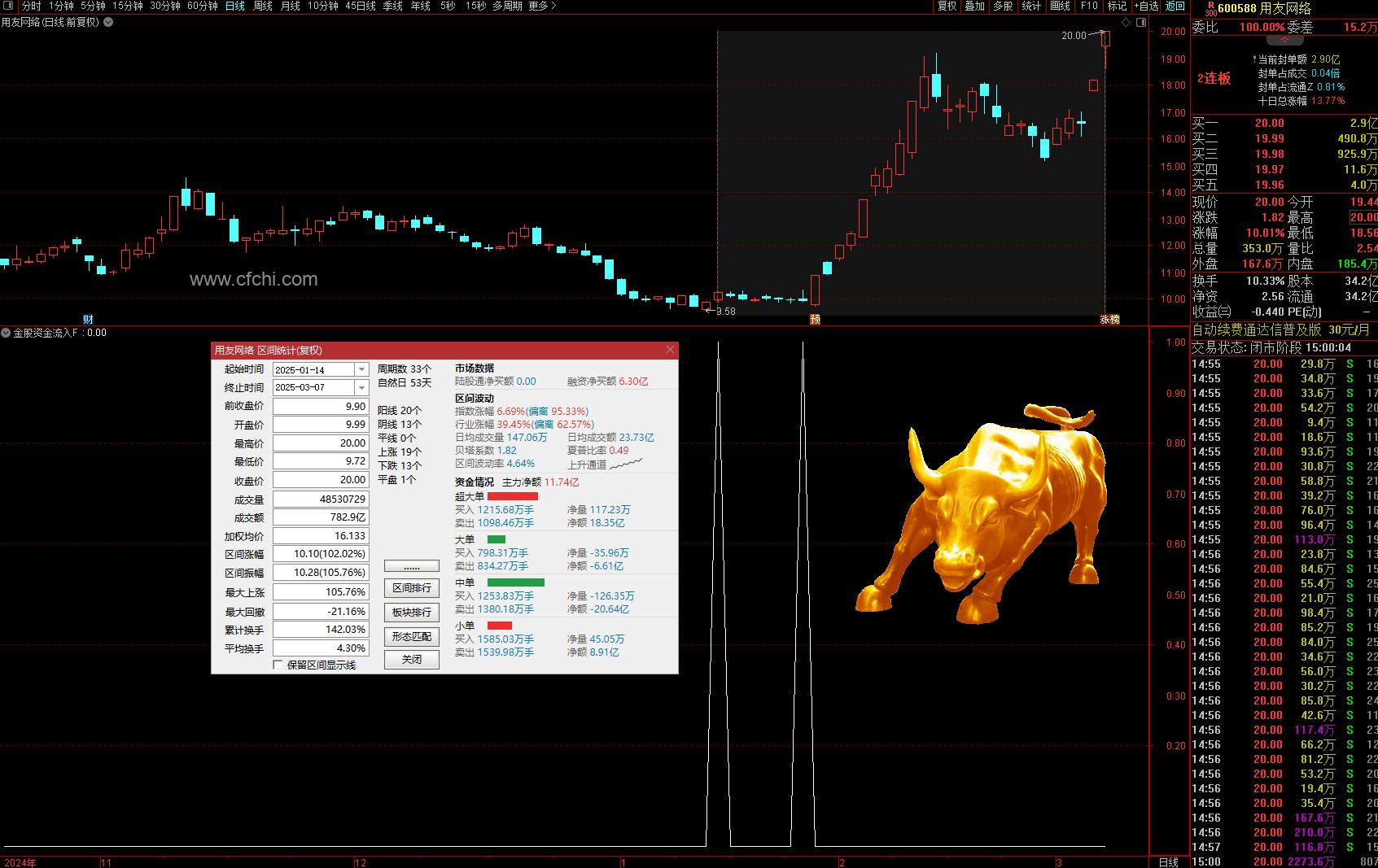
Task: Switch to 1分钟 period
Action: click(61, 6)
